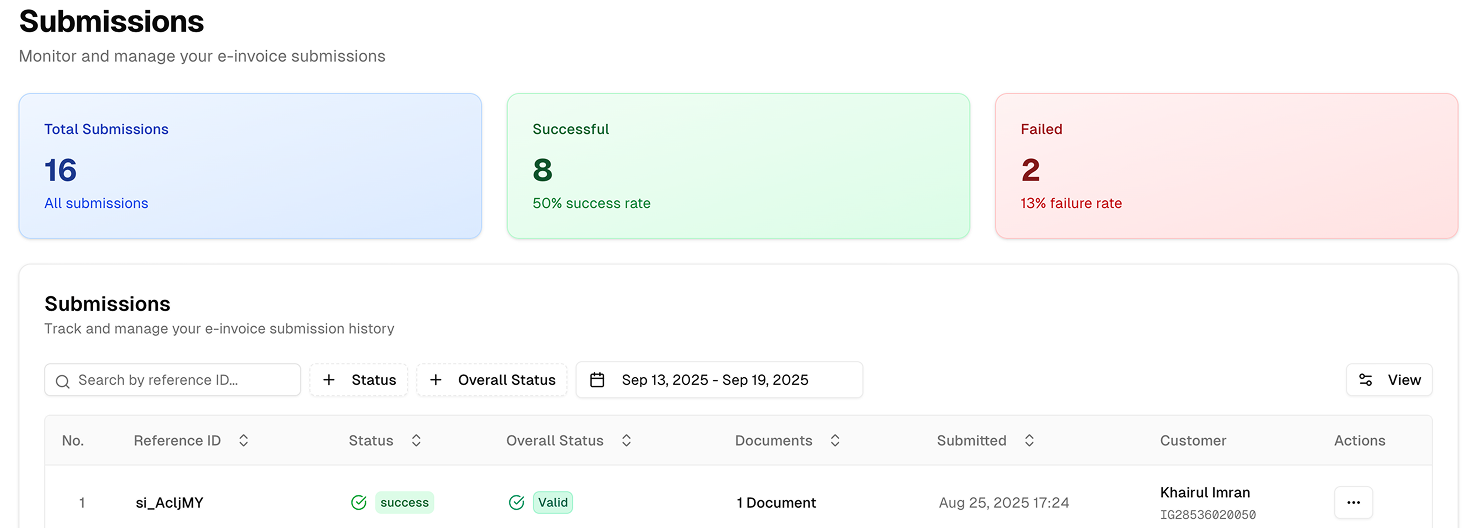Click the plus icon beside Overall Status filter
This screenshot has height=528, width=1474.
pyautogui.click(x=435, y=380)
